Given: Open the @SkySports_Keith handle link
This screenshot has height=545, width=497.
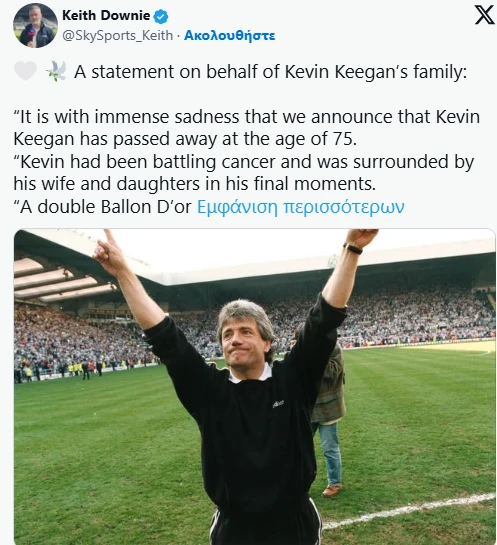Looking at the screenshot, I should pos(117,35).
